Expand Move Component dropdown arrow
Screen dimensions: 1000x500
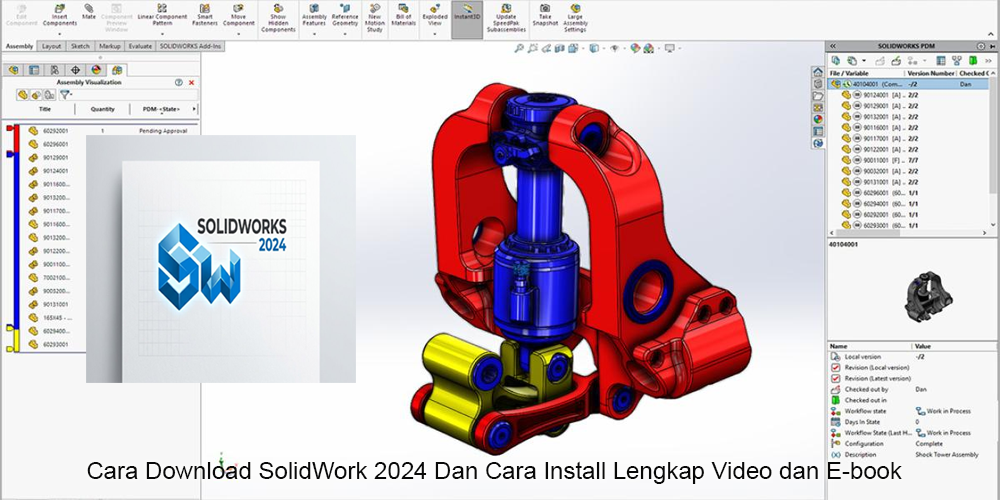239,34
